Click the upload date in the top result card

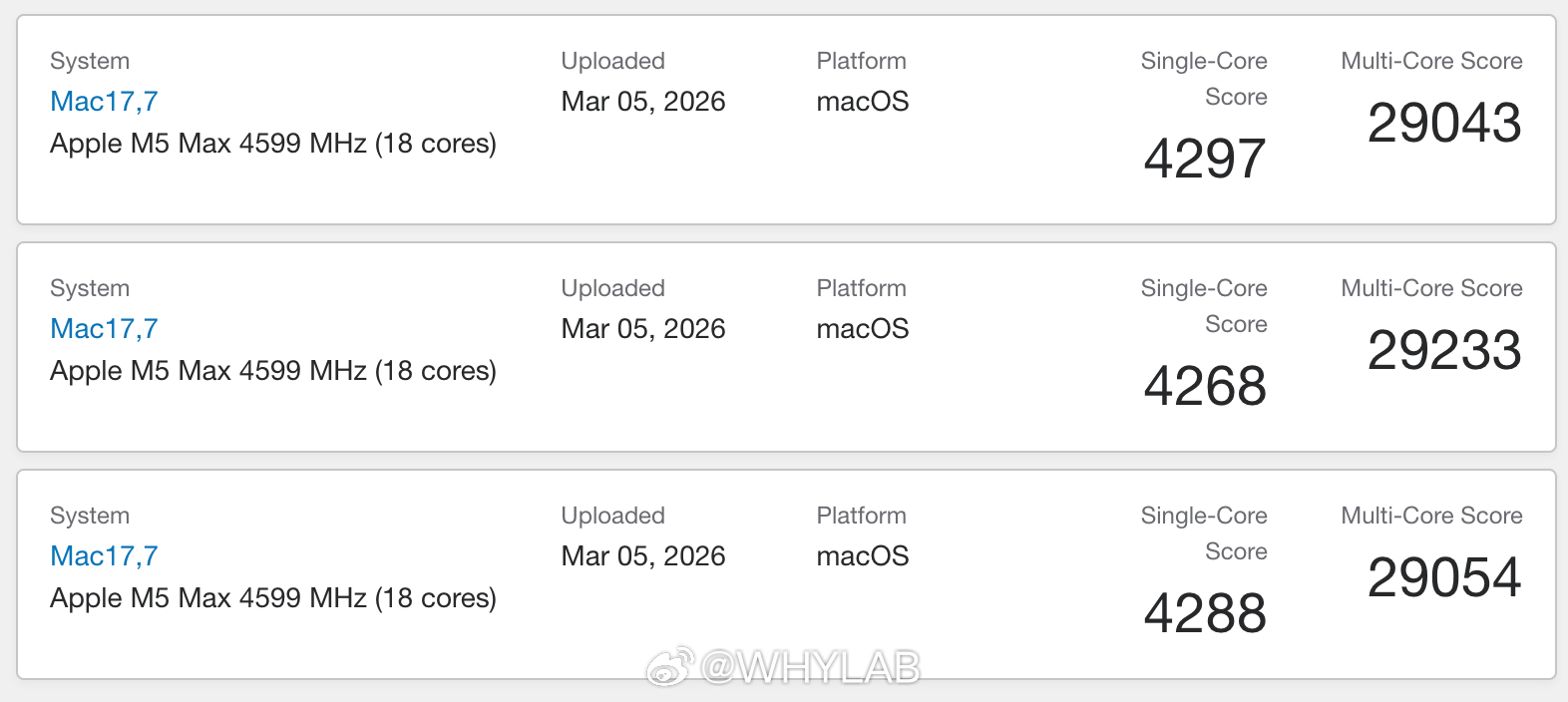(x=643, y=102)
